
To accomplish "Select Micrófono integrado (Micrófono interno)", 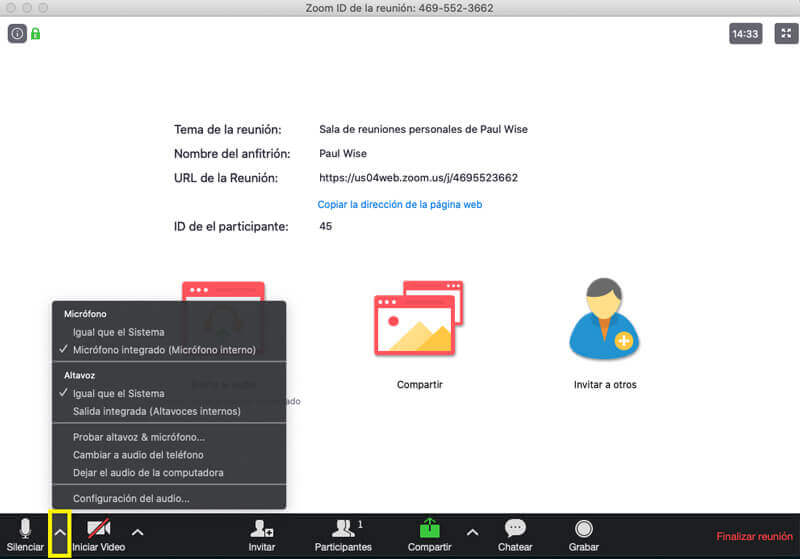I will [x=169, y=350].
